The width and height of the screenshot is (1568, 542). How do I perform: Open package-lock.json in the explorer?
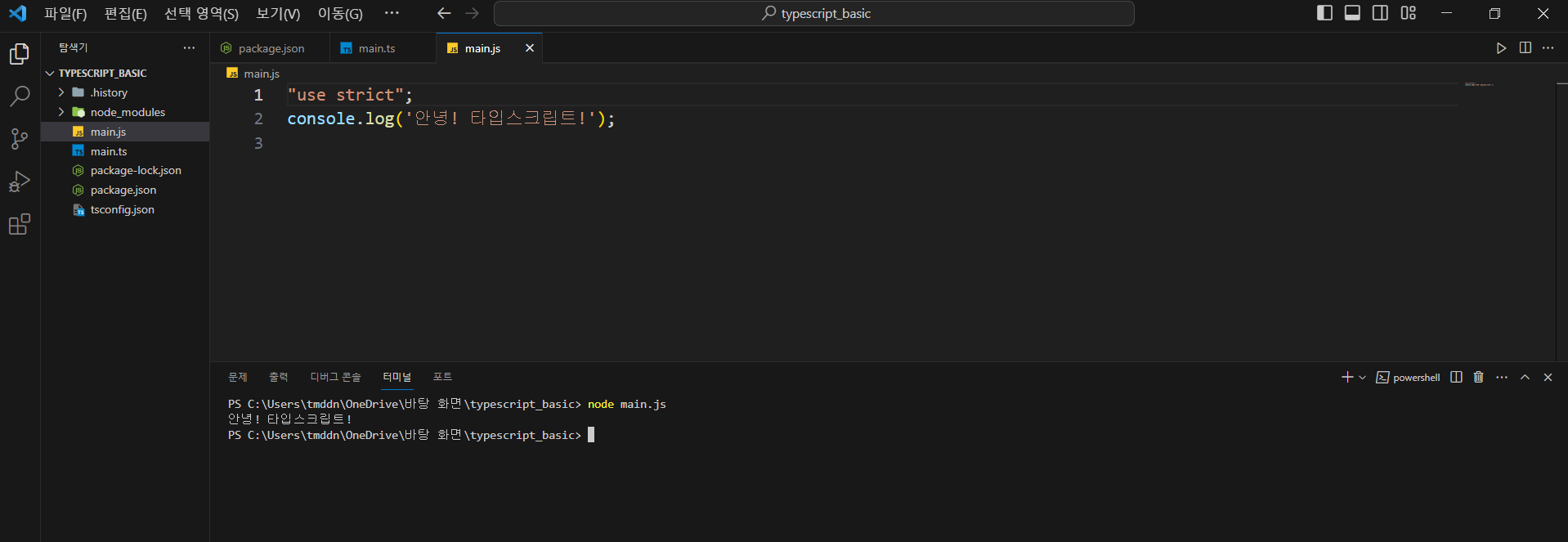pos(125,170)
